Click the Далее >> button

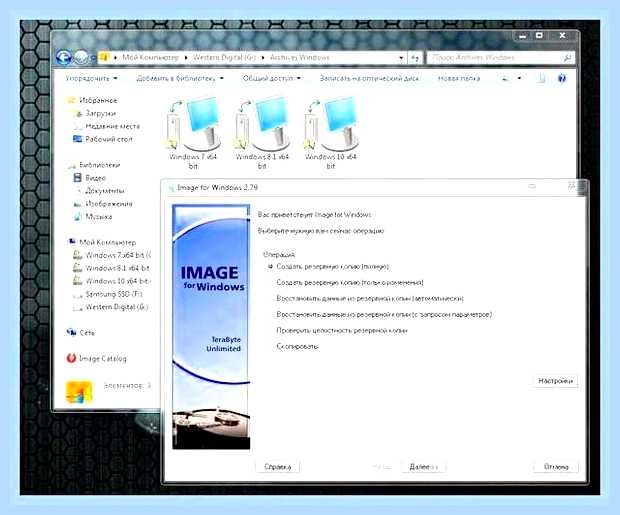coord(423,467)
